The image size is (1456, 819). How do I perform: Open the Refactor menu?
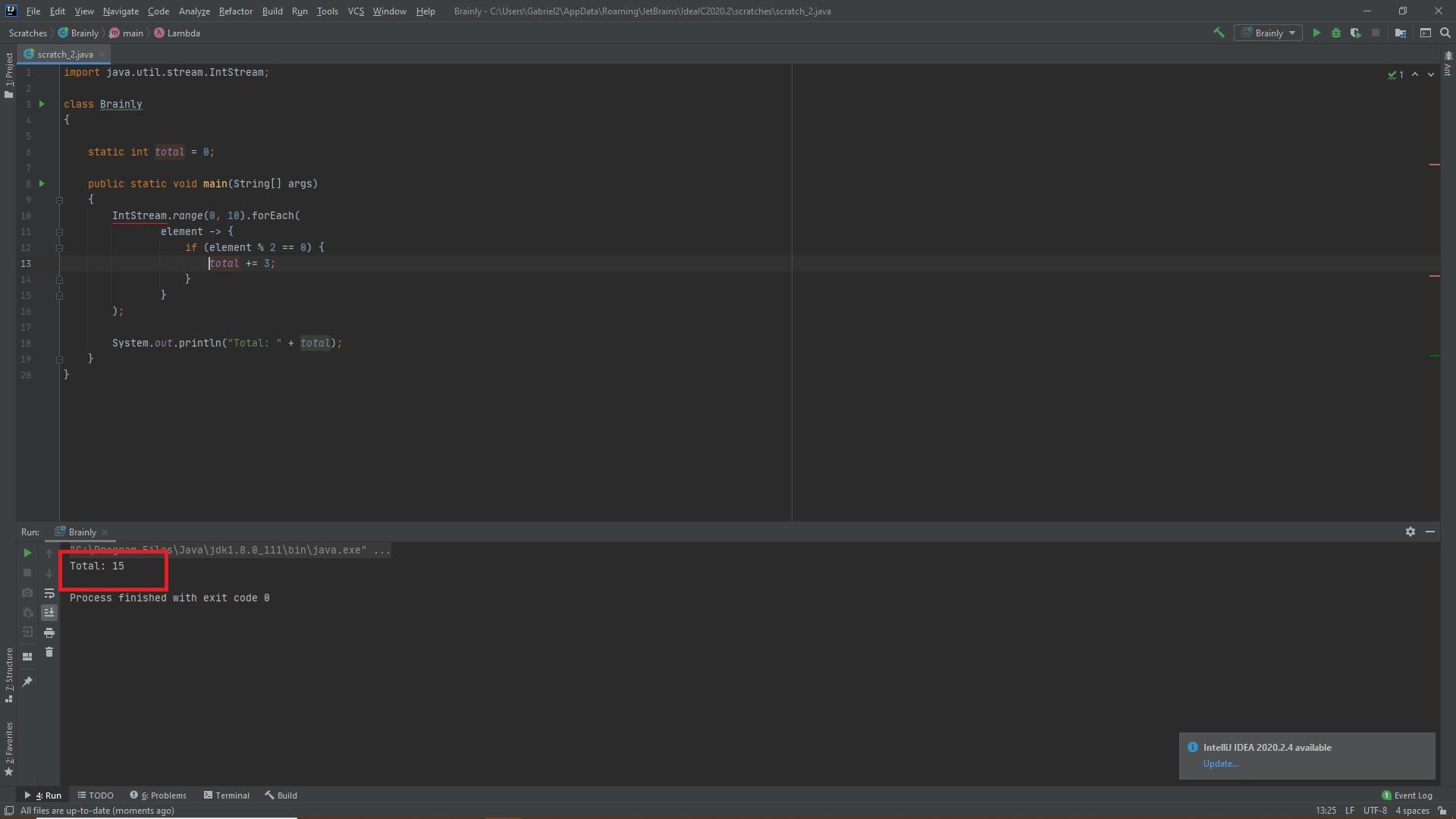235,11
